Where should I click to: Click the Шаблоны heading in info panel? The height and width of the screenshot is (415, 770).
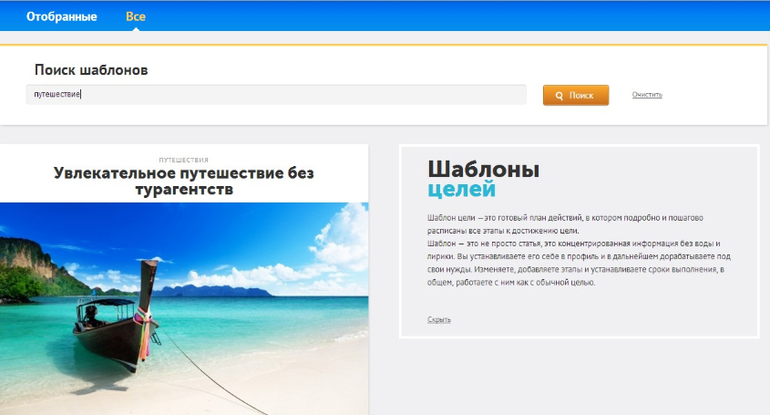(x=483, y=169)
